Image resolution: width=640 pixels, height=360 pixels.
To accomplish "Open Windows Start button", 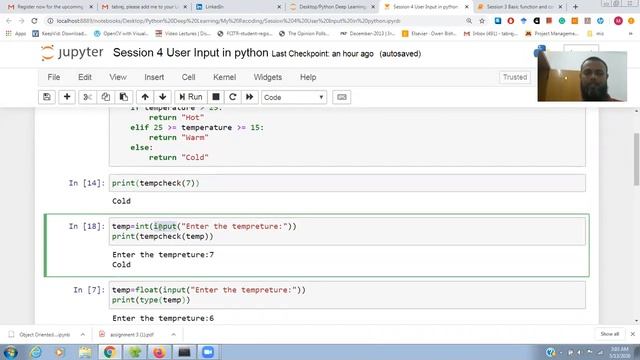I will coord(10,352).
